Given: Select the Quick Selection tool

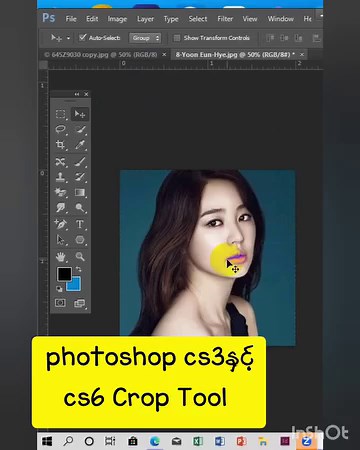Looking at the screenshot, I should (80, 129).
